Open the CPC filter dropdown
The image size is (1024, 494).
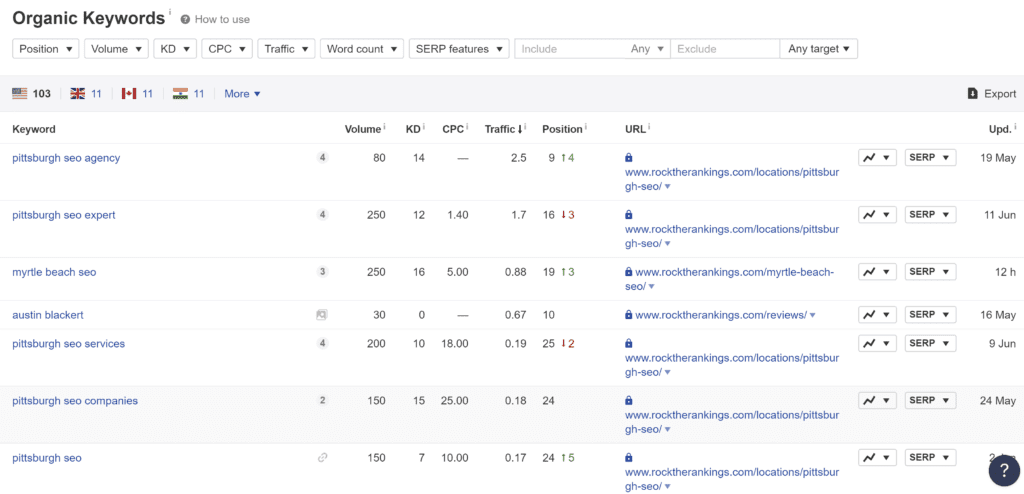point(227,49)
